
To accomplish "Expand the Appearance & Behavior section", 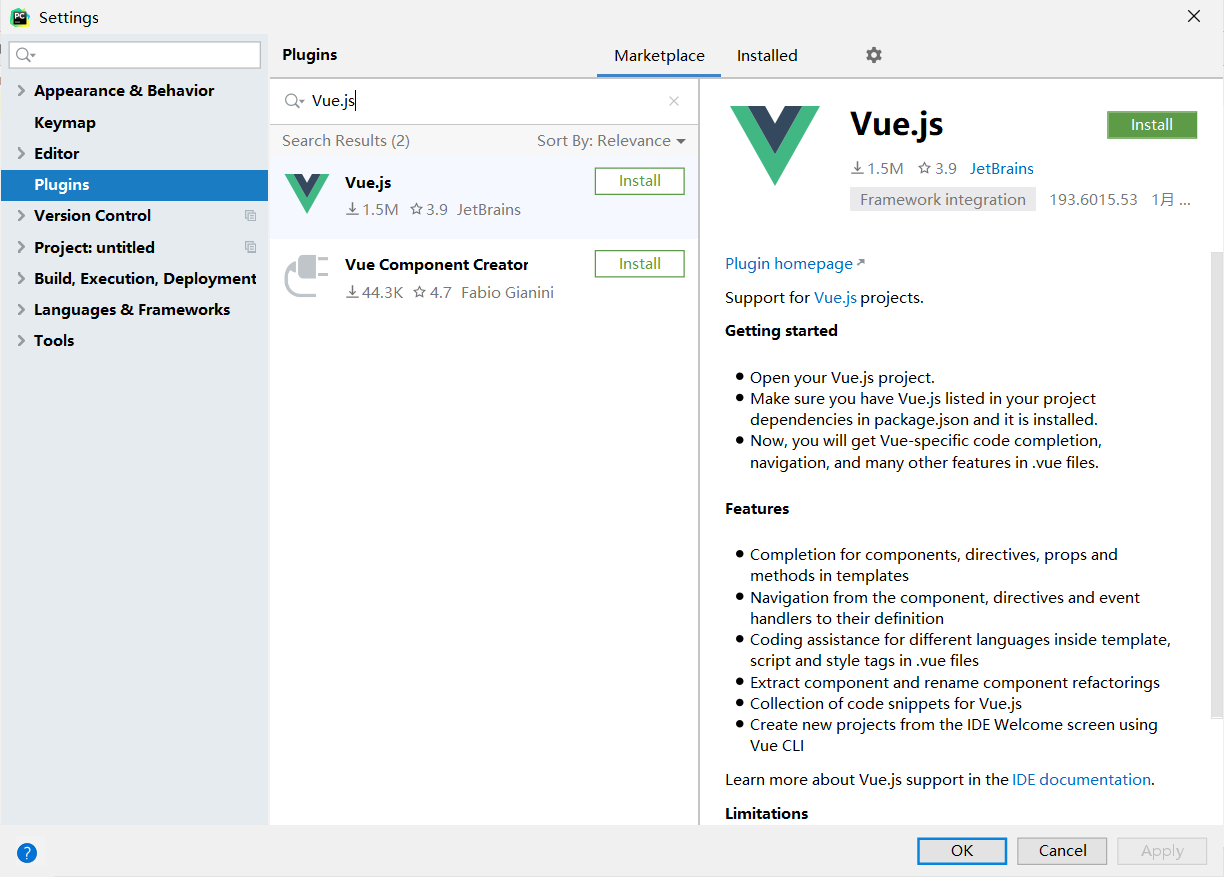I will pos(21,91).
